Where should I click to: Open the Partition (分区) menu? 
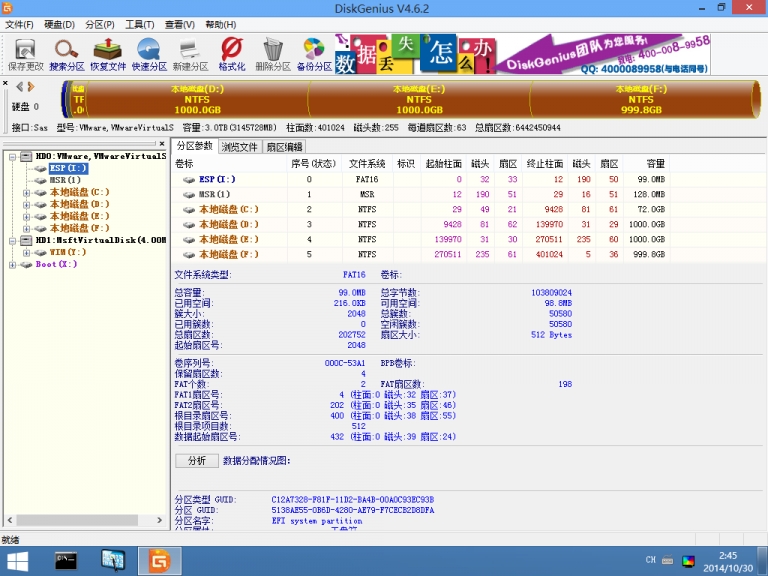click(x=99, y=24)
